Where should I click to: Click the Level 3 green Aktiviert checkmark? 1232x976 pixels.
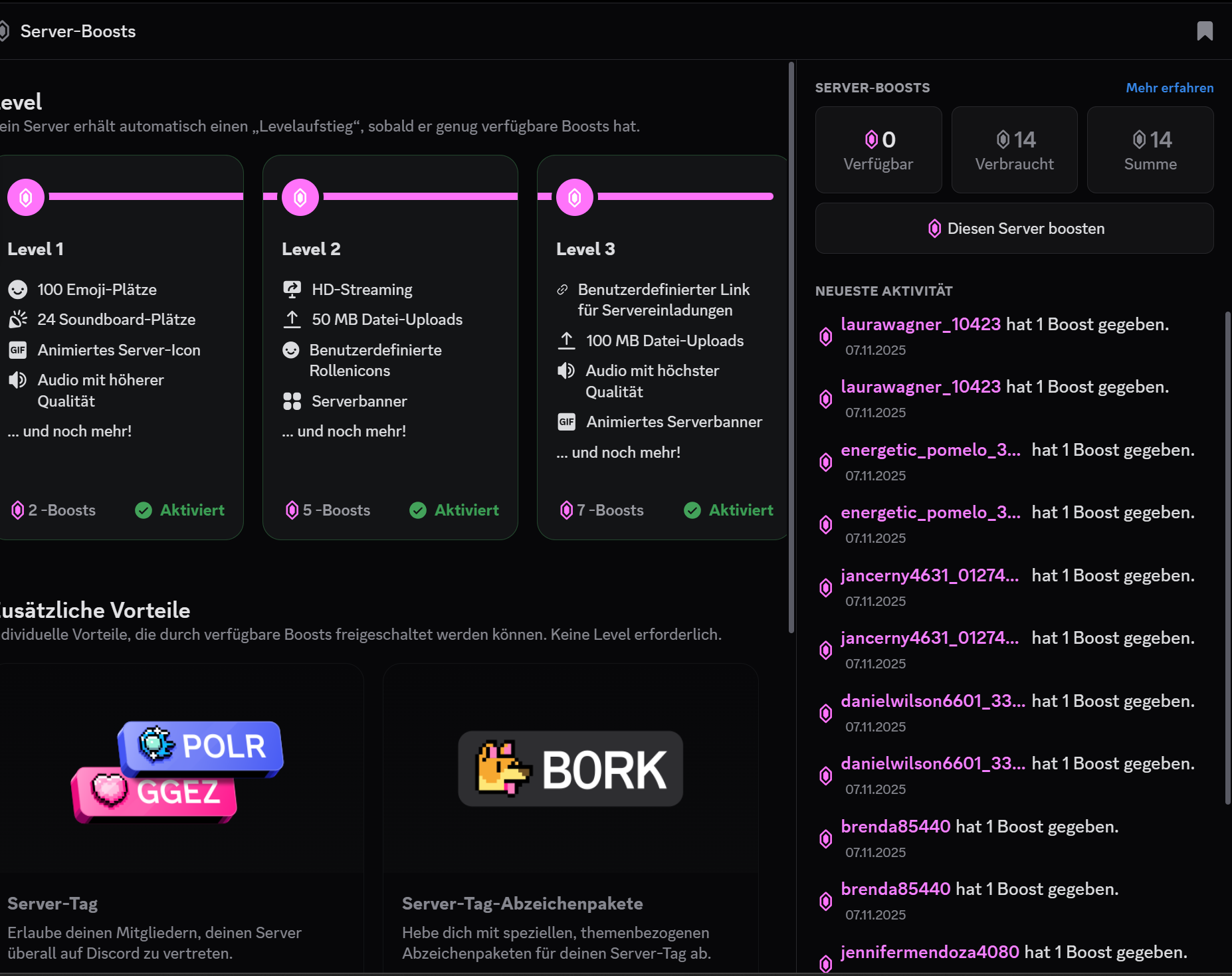pos(692,510)
